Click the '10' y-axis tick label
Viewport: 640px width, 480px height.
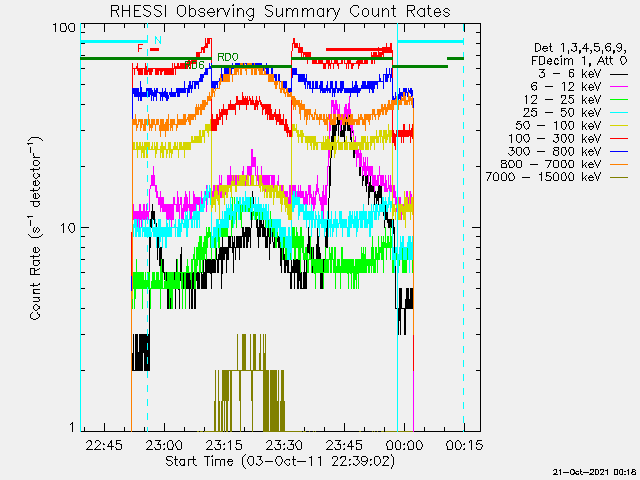(68, 228)
